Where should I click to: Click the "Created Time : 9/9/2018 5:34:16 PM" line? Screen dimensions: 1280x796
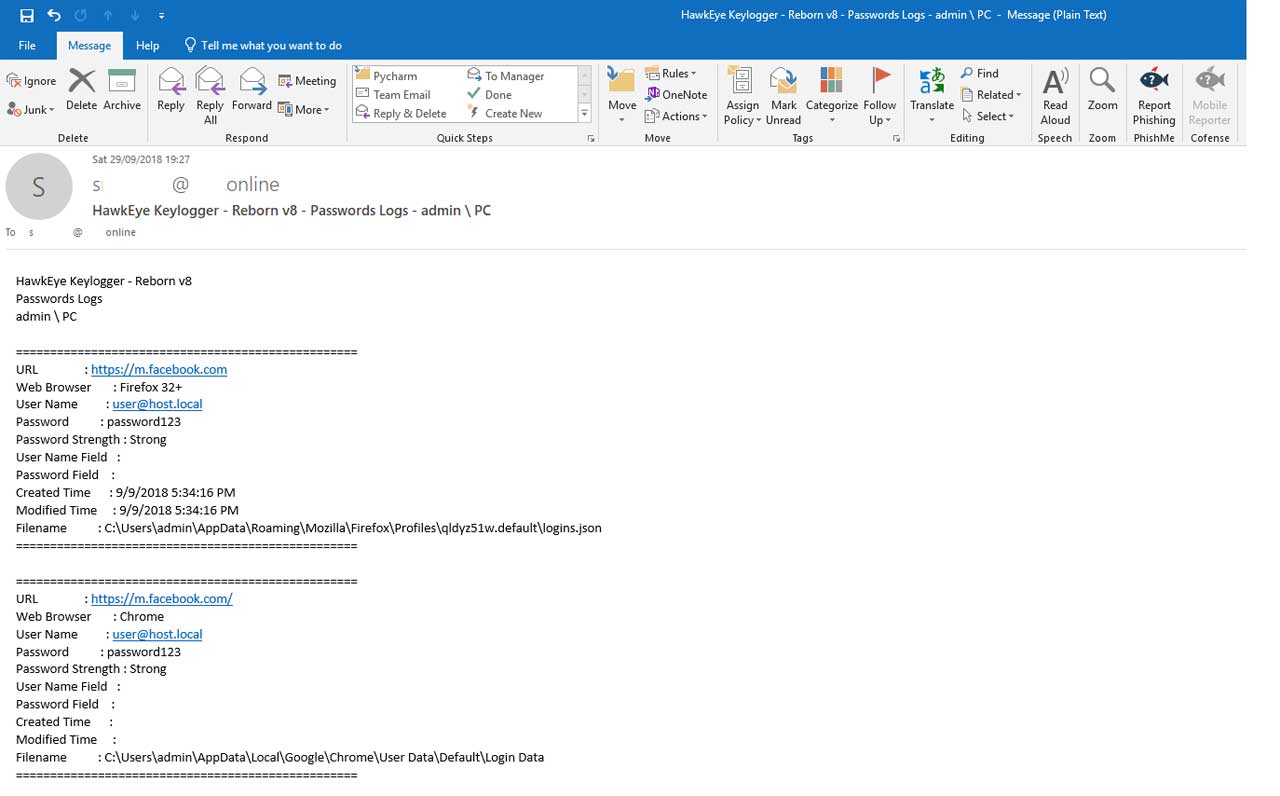(126, 493)
